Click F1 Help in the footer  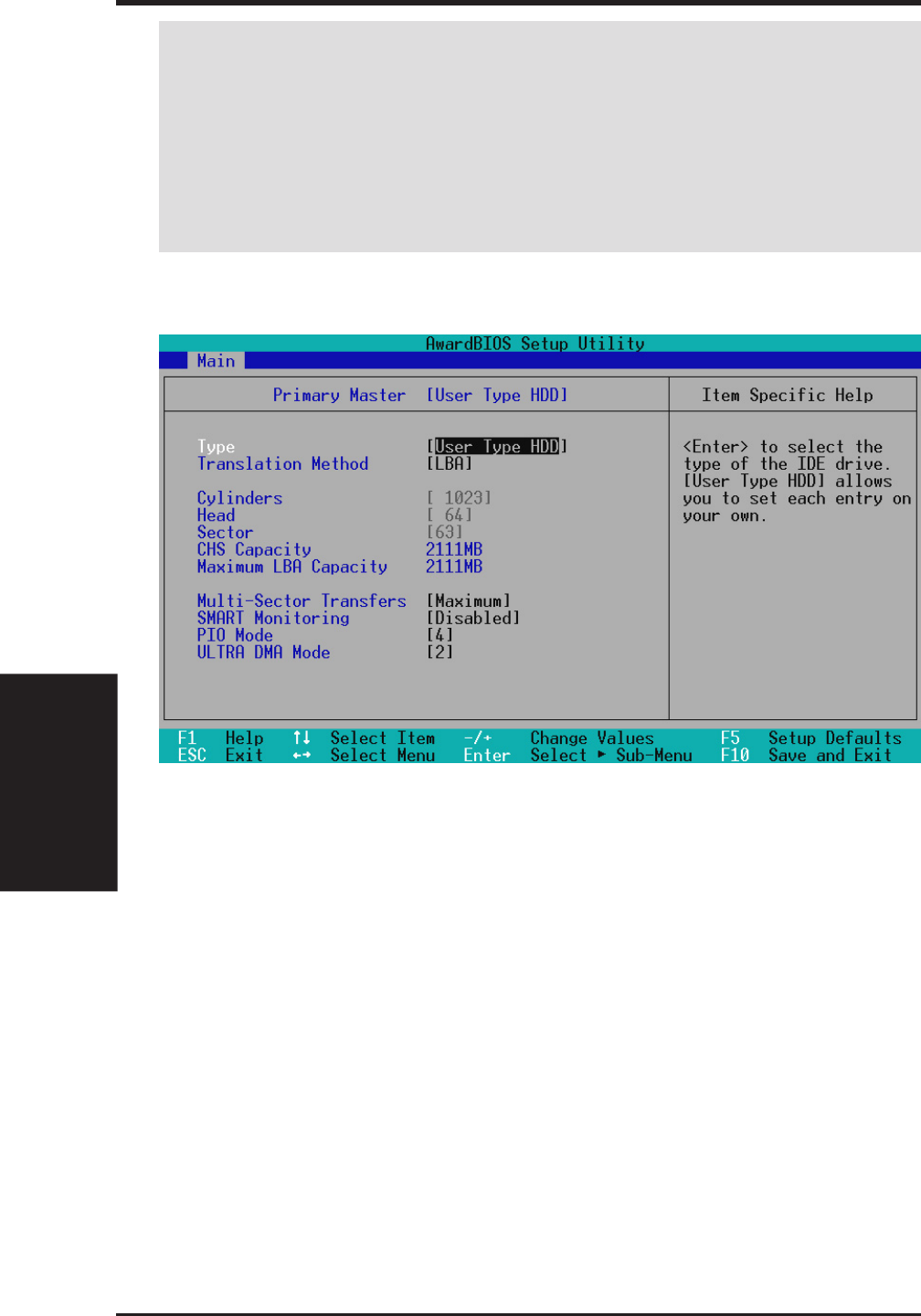tap(220, 738)
